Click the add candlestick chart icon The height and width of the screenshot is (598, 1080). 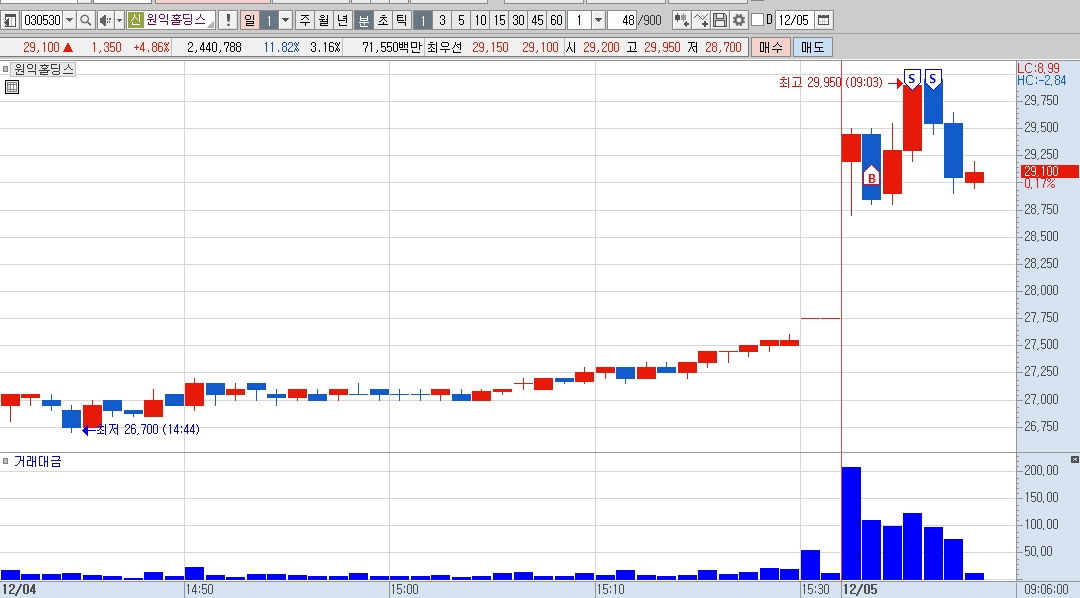pos(681,20)
